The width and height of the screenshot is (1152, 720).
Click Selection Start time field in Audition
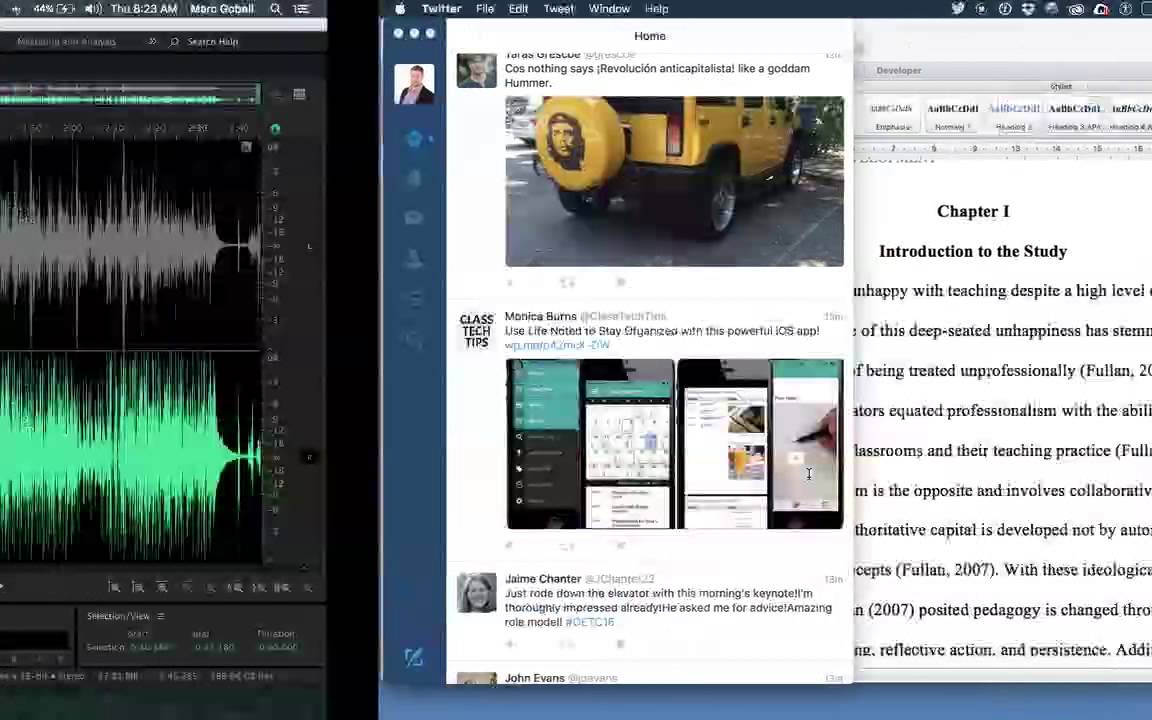[x=151, y=647]
